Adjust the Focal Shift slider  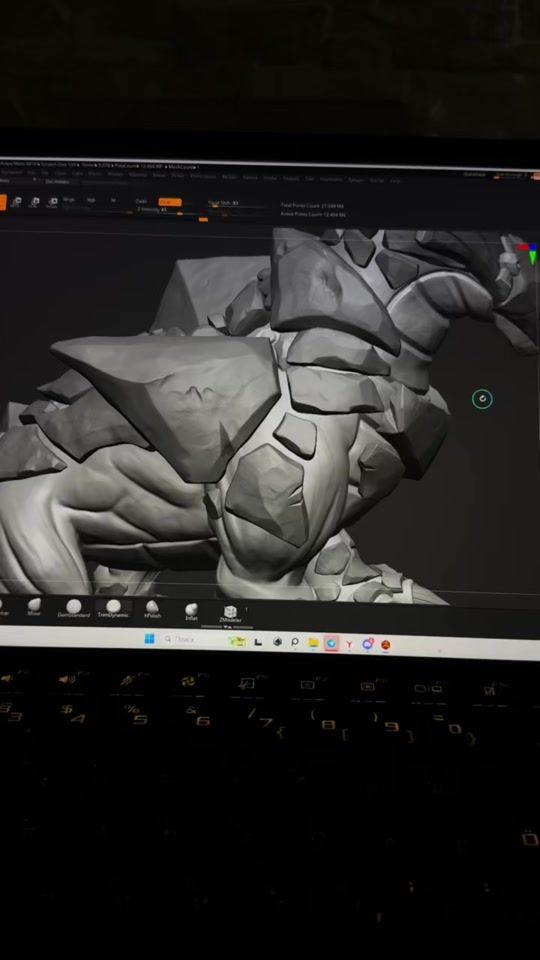point(236,204)
